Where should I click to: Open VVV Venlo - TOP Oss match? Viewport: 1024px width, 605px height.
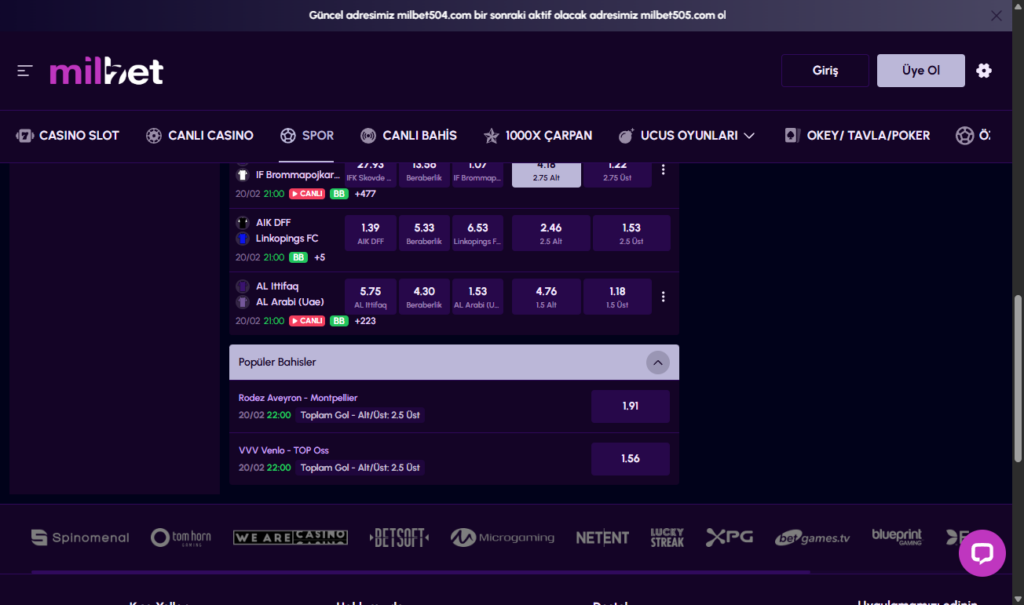(283, 451)
